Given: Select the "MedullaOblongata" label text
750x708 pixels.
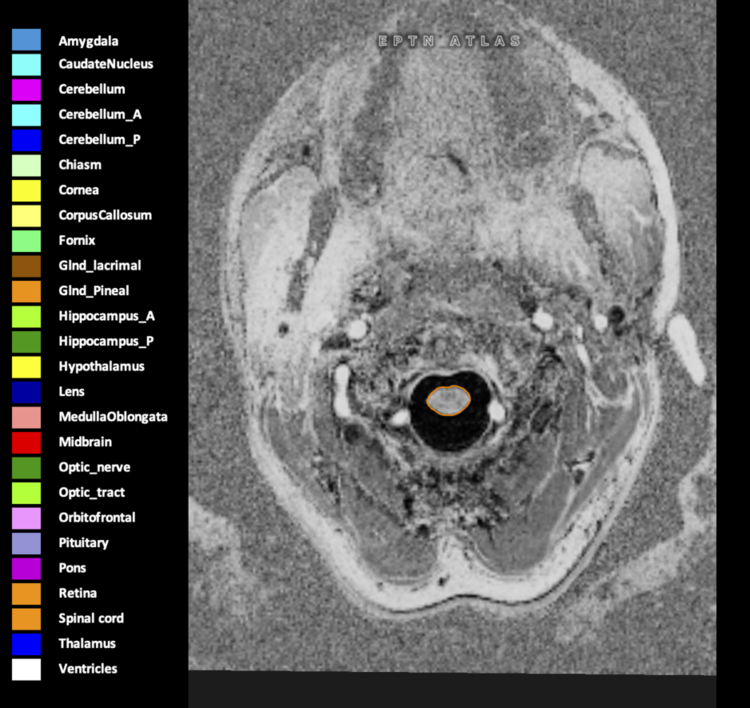Looking at the screenshot, I should coord(113,417).
